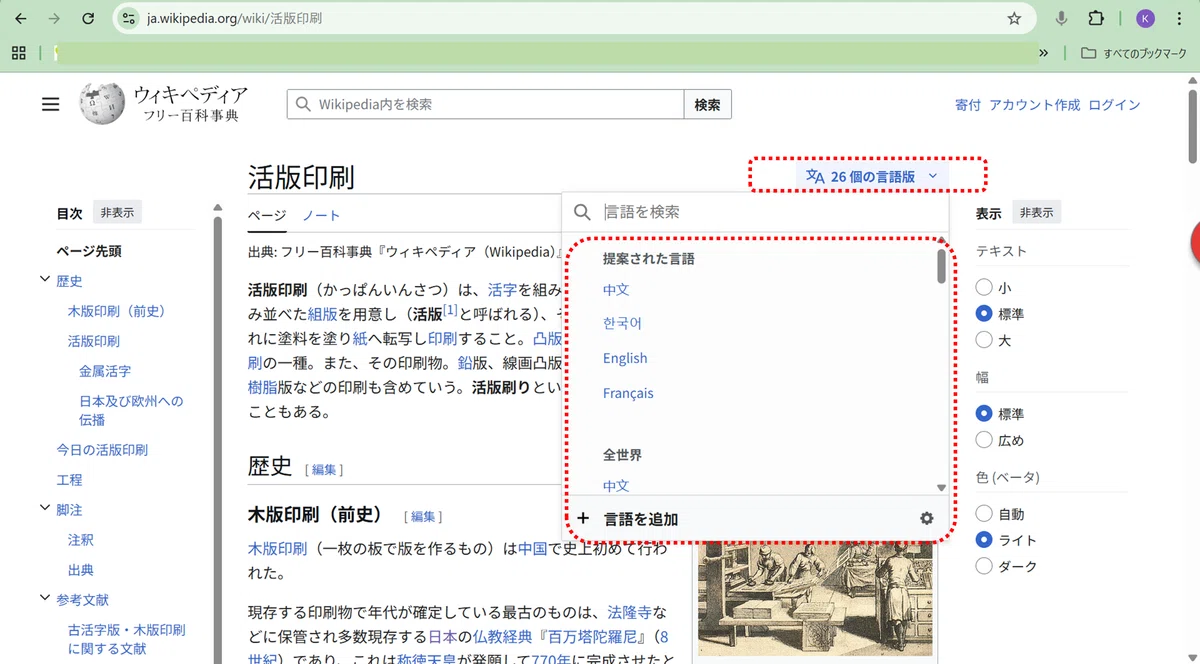Select text size 標準 radio button
Viewport: 1200px width, 664px height.
(984, 314)
